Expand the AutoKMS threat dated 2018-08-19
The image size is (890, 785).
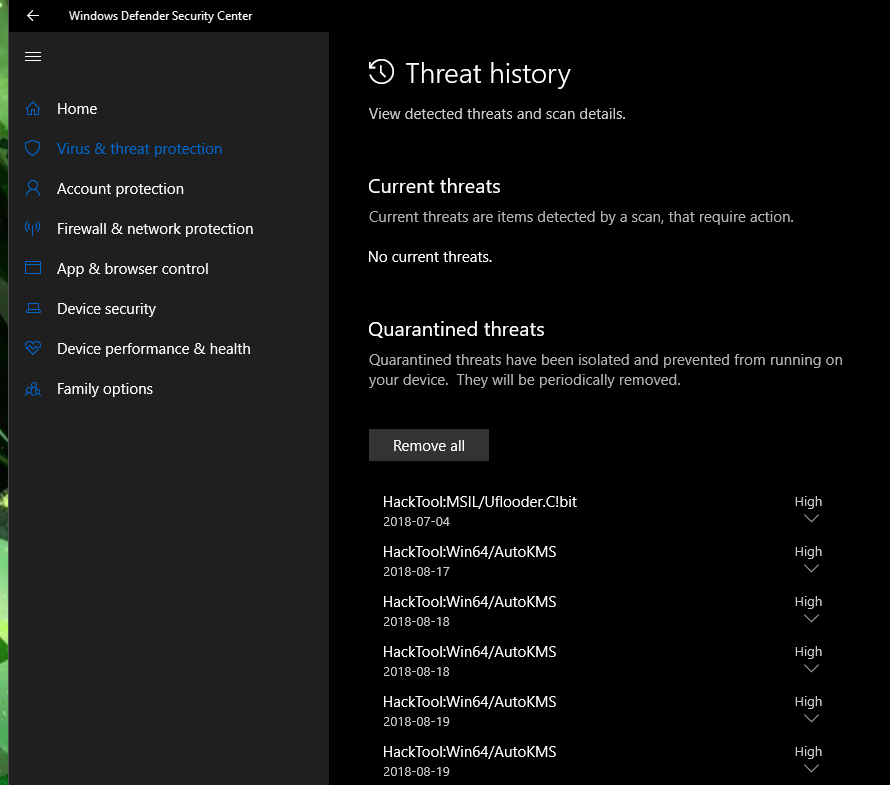[x=810, y=718]
